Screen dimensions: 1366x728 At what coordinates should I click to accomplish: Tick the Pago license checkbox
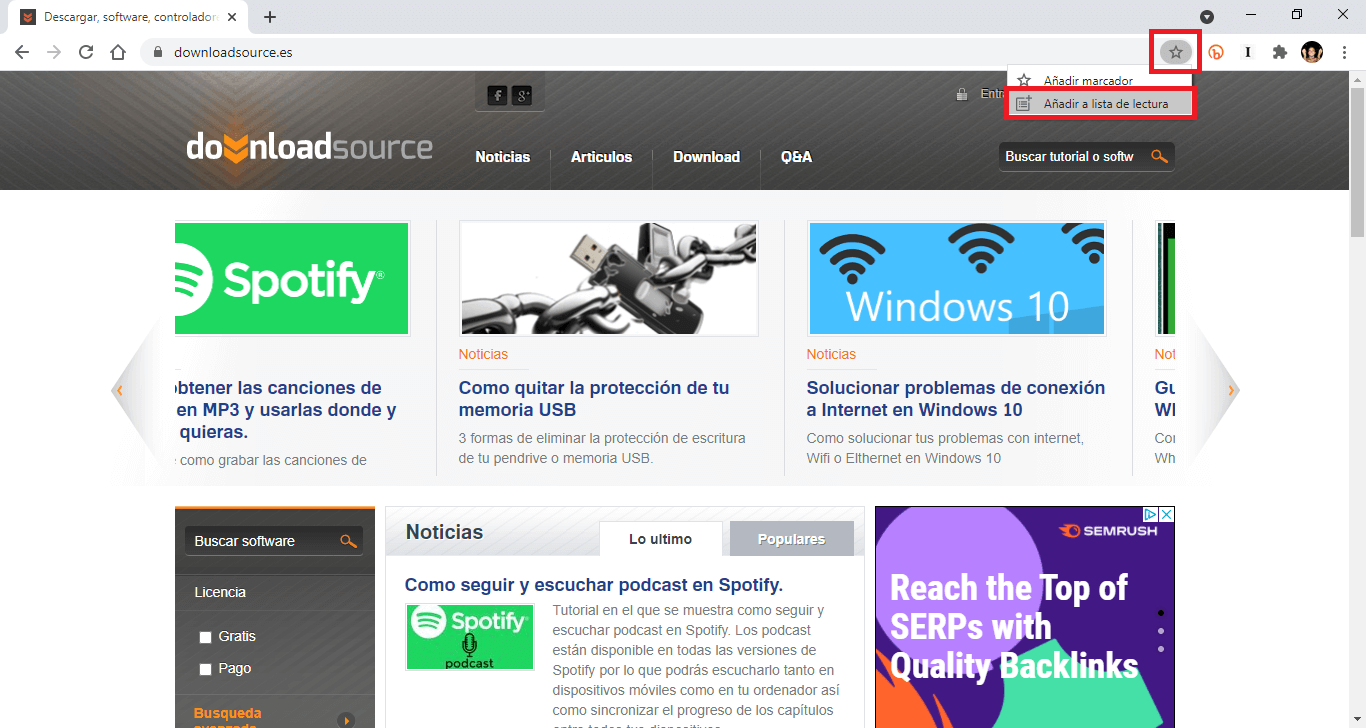coord(205,669)
